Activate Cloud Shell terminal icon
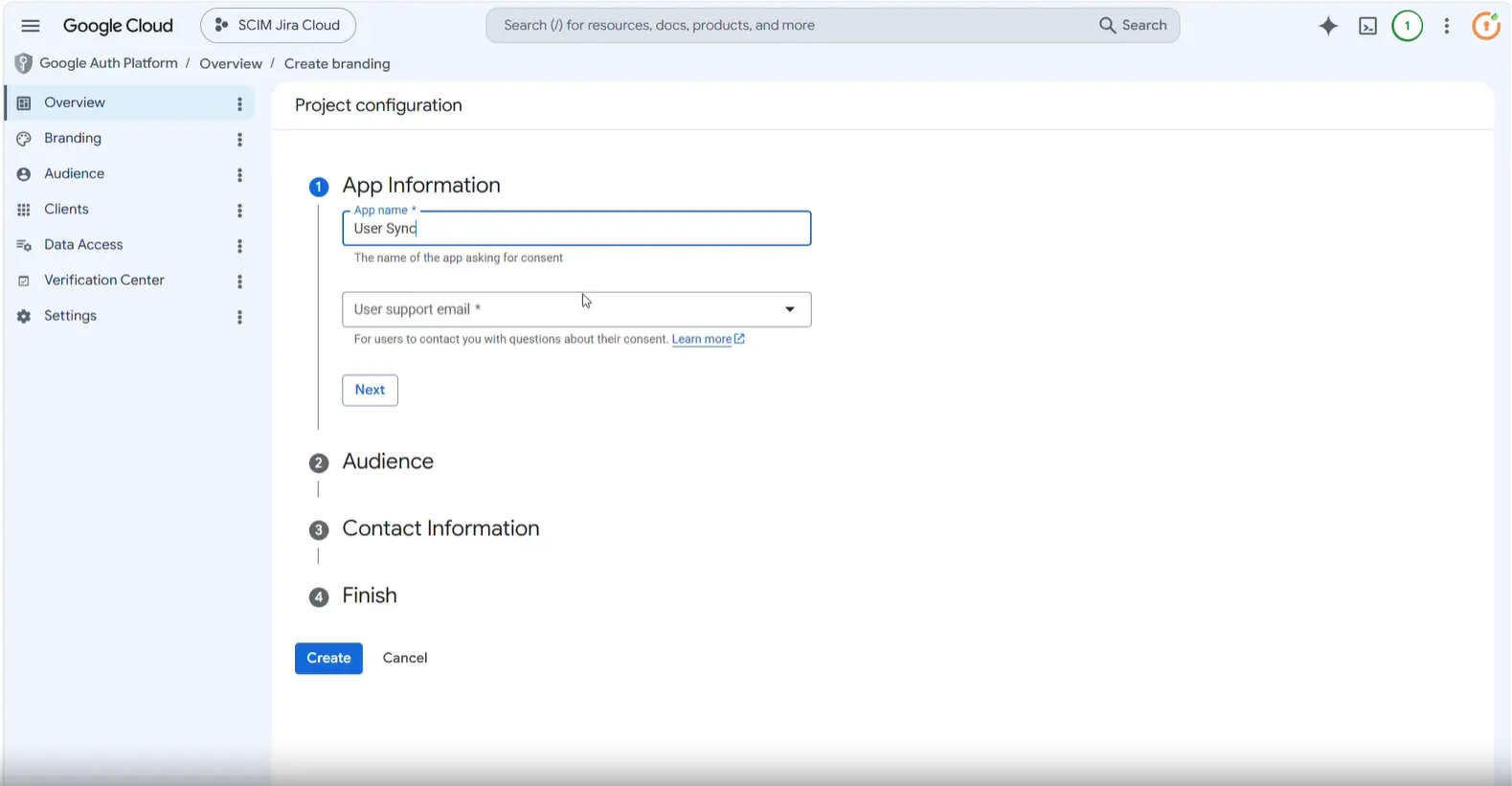 [1368, 26]
